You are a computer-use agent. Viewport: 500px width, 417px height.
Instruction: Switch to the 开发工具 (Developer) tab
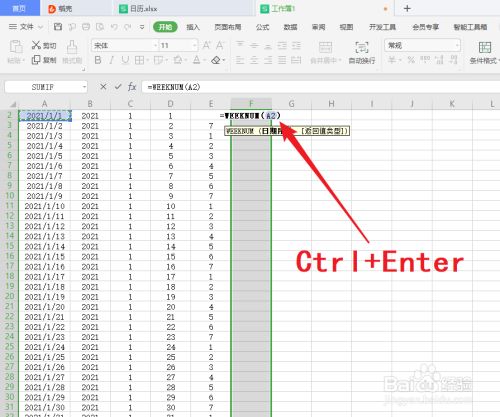point(382,27)
